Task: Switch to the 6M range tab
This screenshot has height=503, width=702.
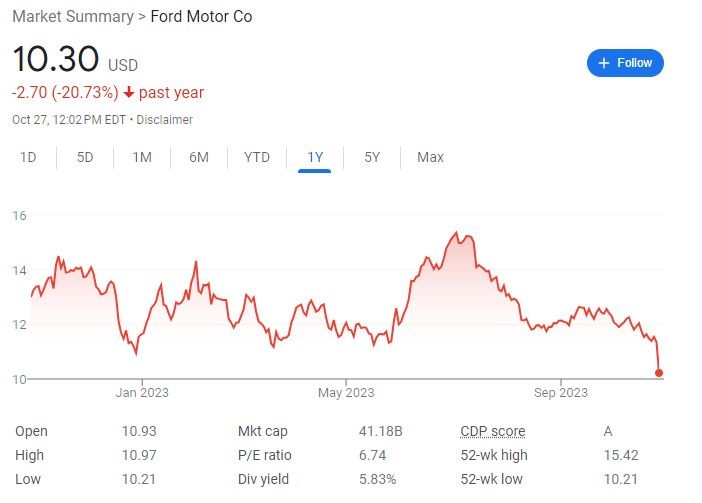Action: pyautogui.click(x=199, y=157)
